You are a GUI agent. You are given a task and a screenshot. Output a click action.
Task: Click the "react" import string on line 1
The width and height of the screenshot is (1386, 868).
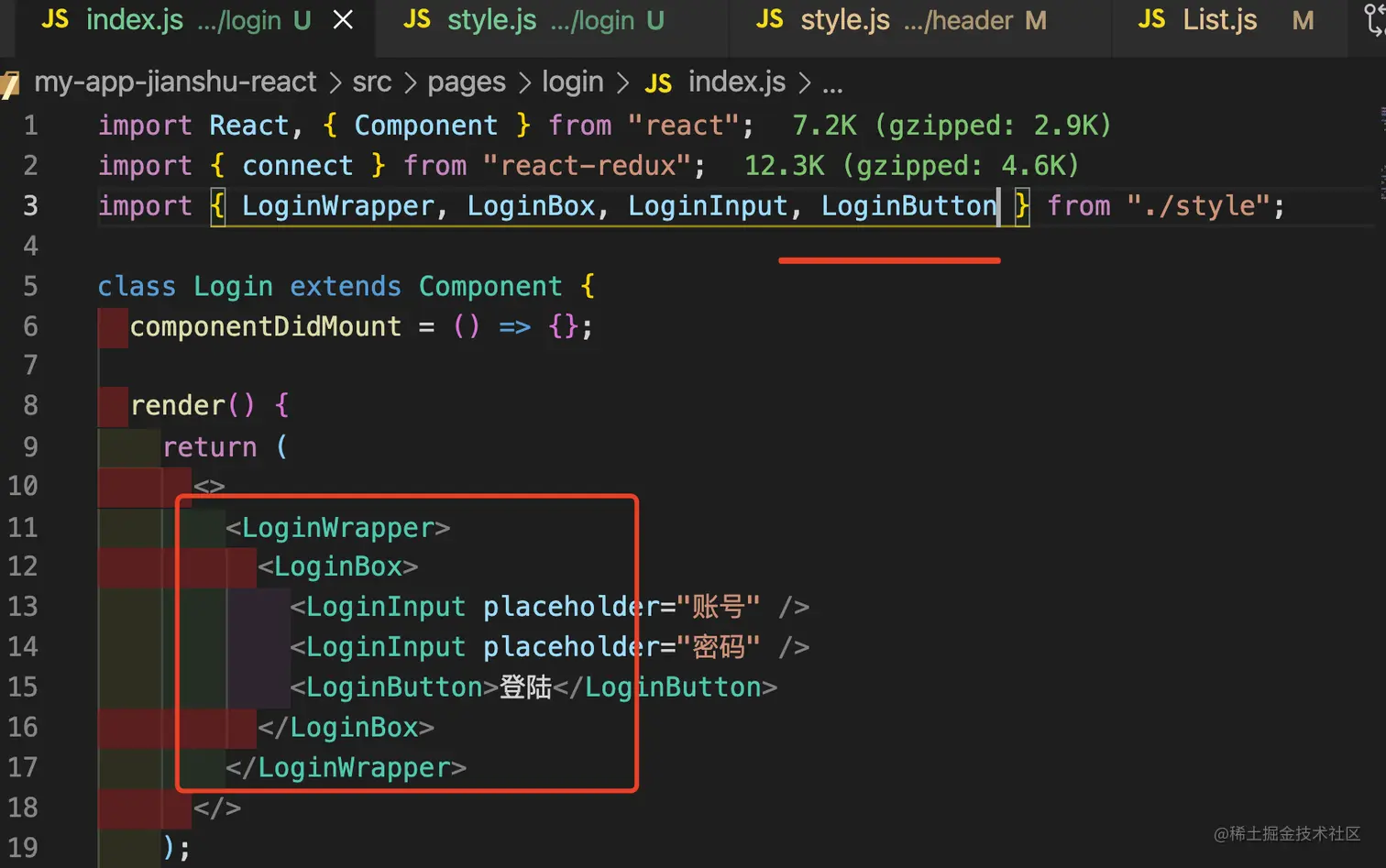[x=684, y=125]
